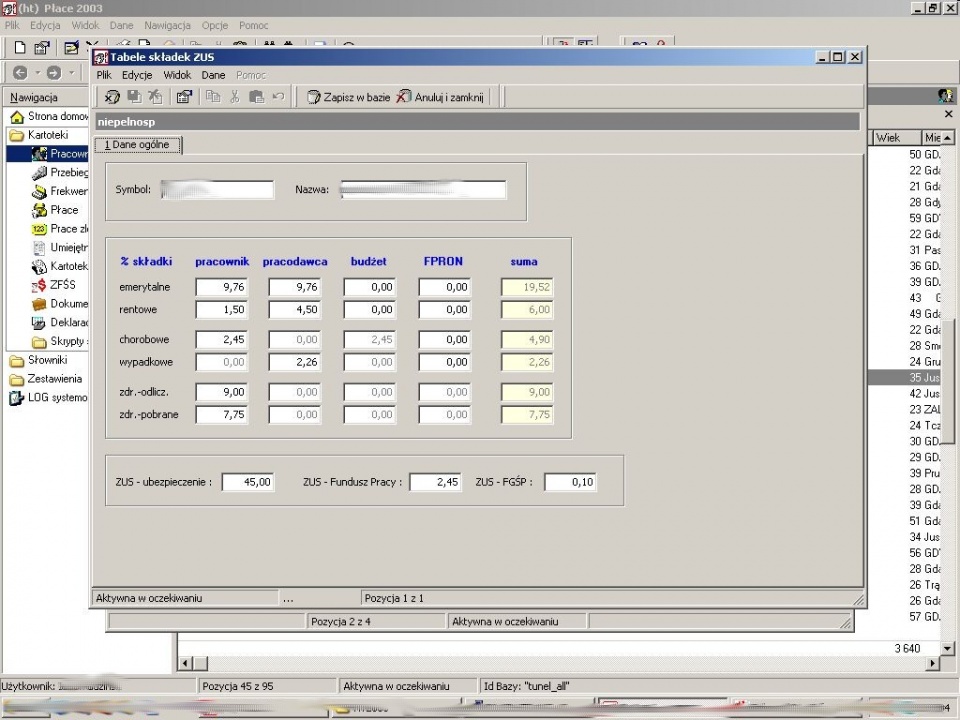Open Nawigacja menu in main menubar

click(167, 26)
